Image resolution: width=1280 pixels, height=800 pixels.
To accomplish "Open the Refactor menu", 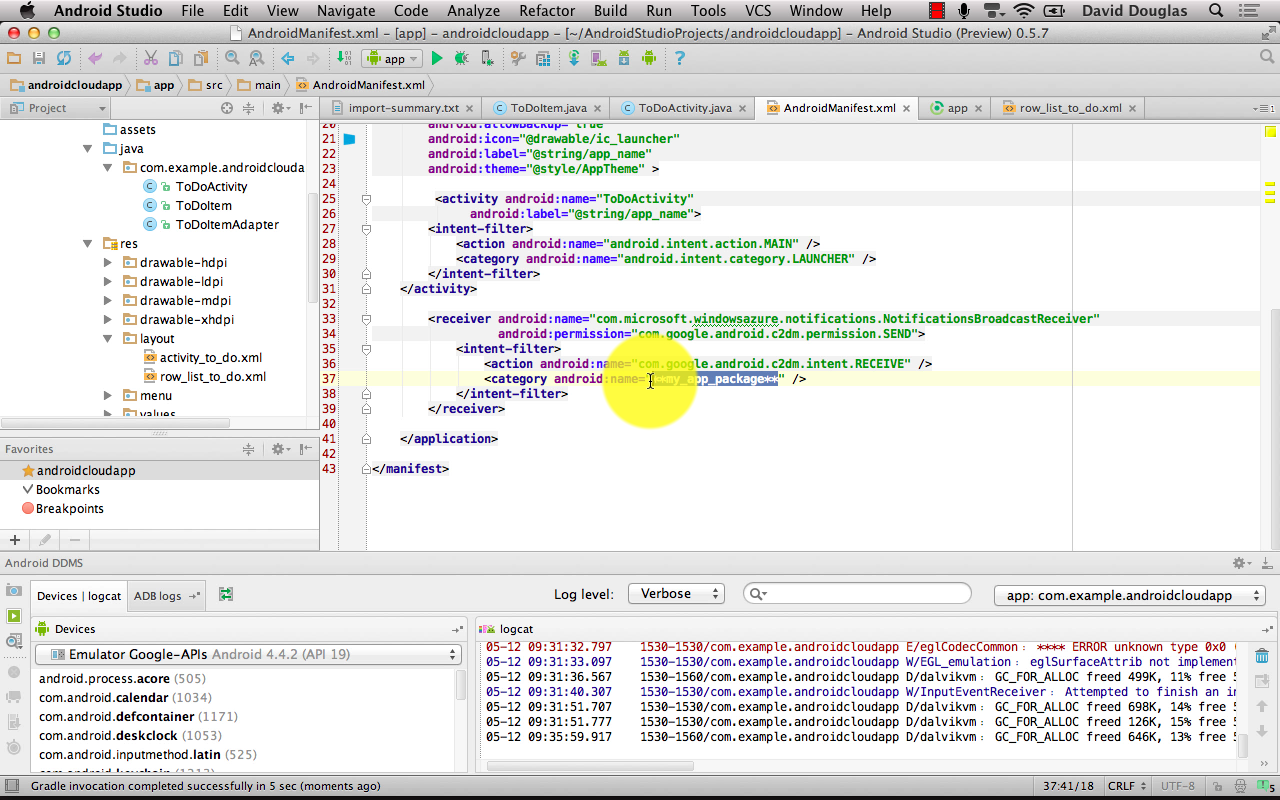I will tap(547, 11).
